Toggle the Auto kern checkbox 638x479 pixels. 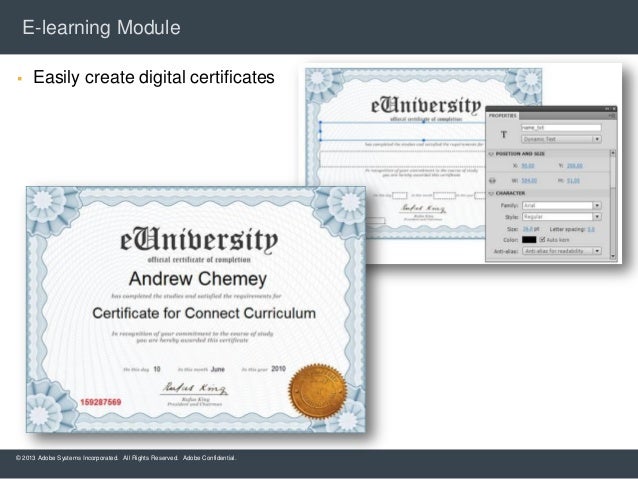(542, 240)
